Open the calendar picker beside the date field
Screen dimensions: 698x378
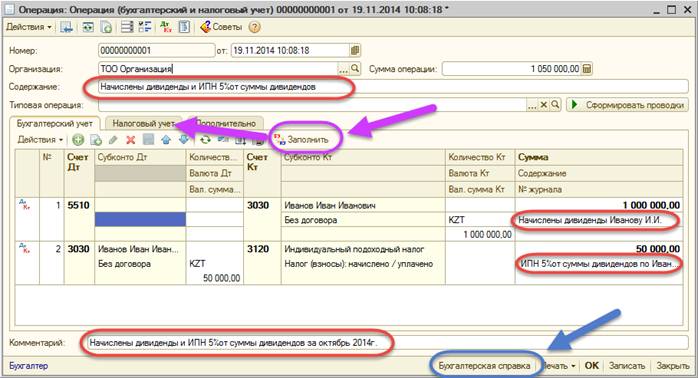pos(355,50)
